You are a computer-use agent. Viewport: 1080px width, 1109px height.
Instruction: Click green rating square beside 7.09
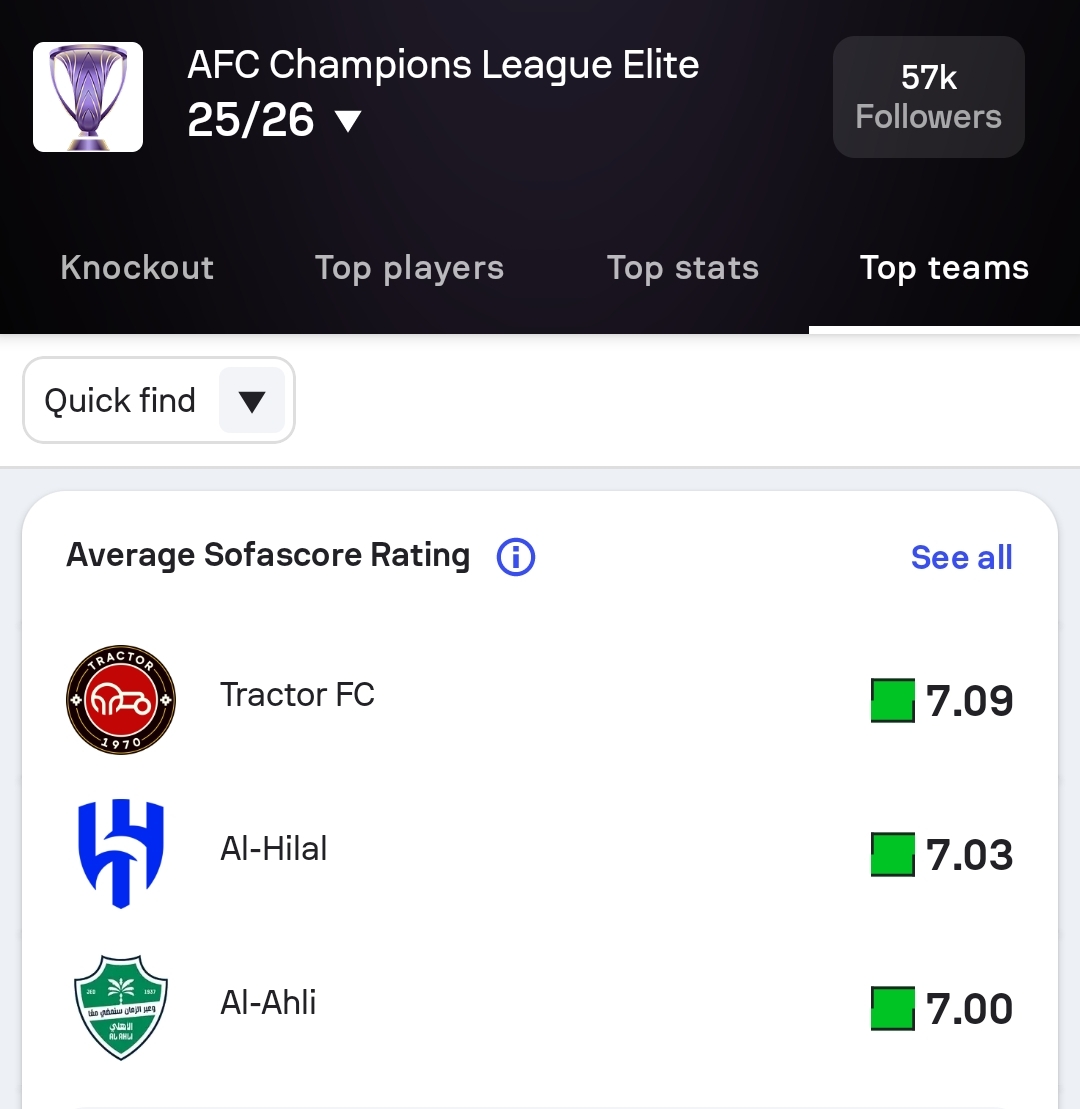(x=892, y=700)
